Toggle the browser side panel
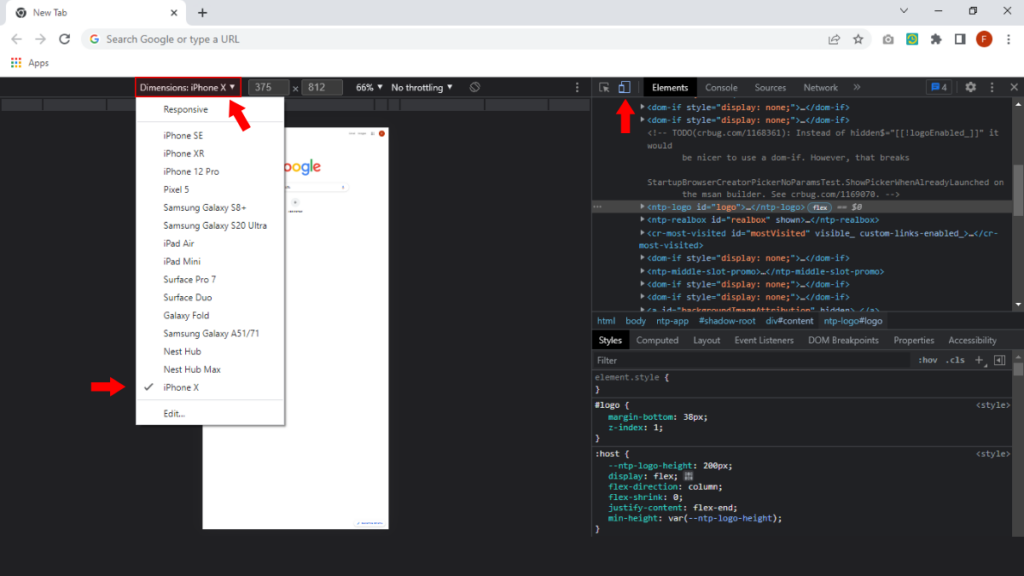The image size is (1024, 576). tap(960, 39)
